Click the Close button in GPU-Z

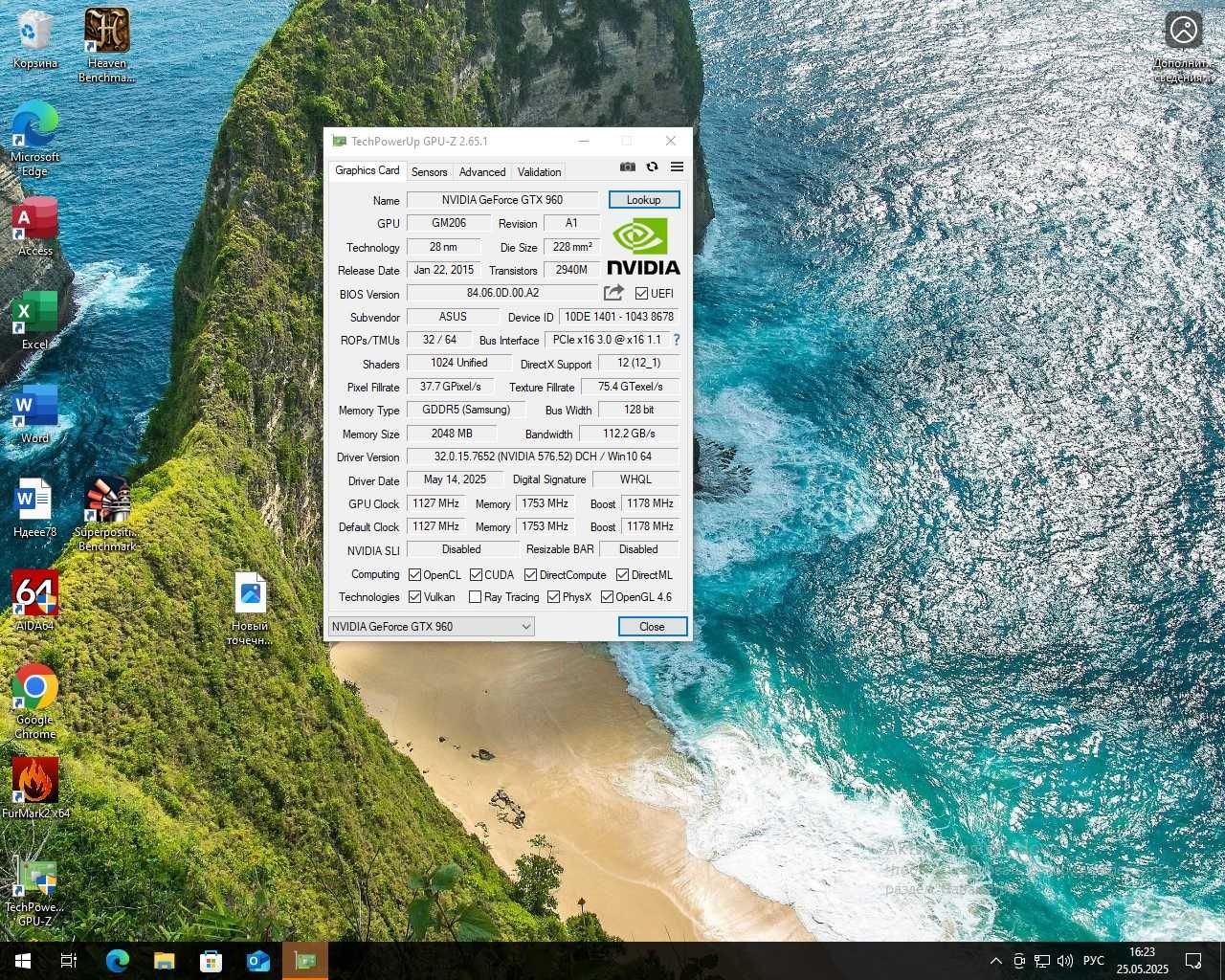coord(652,627)
